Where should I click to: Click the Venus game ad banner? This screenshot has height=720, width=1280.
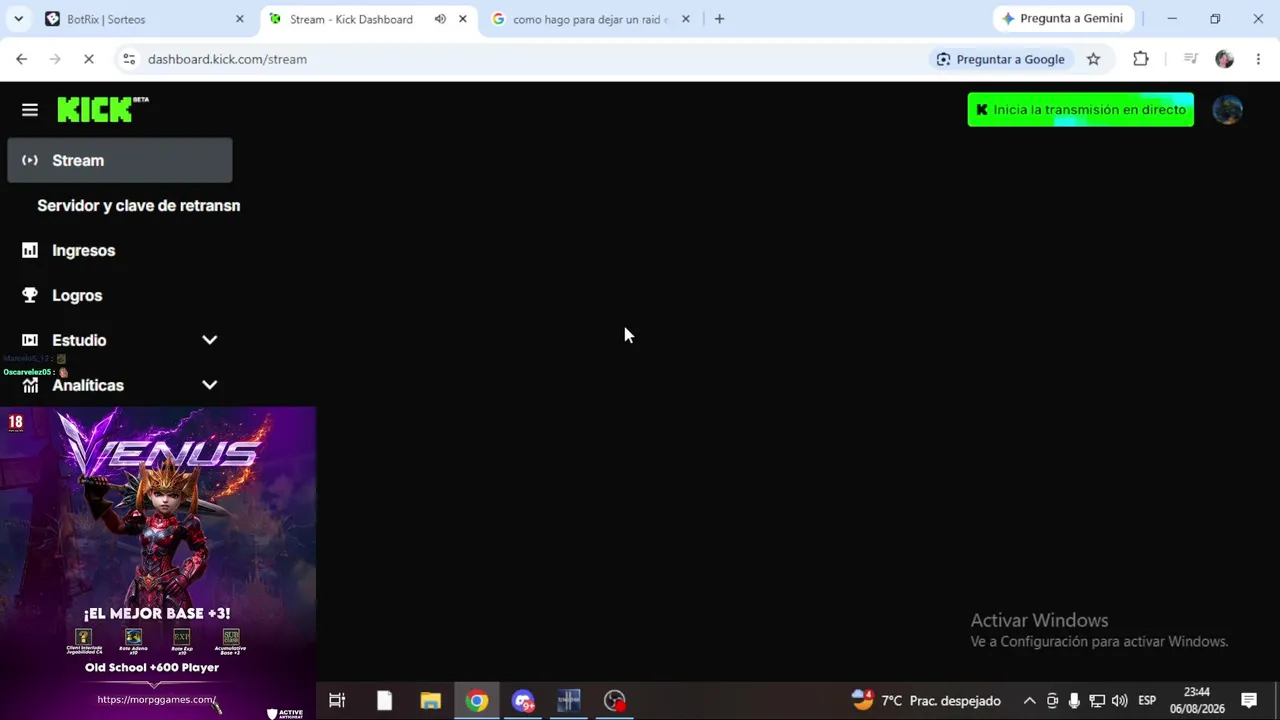click(x=158, y=563)
